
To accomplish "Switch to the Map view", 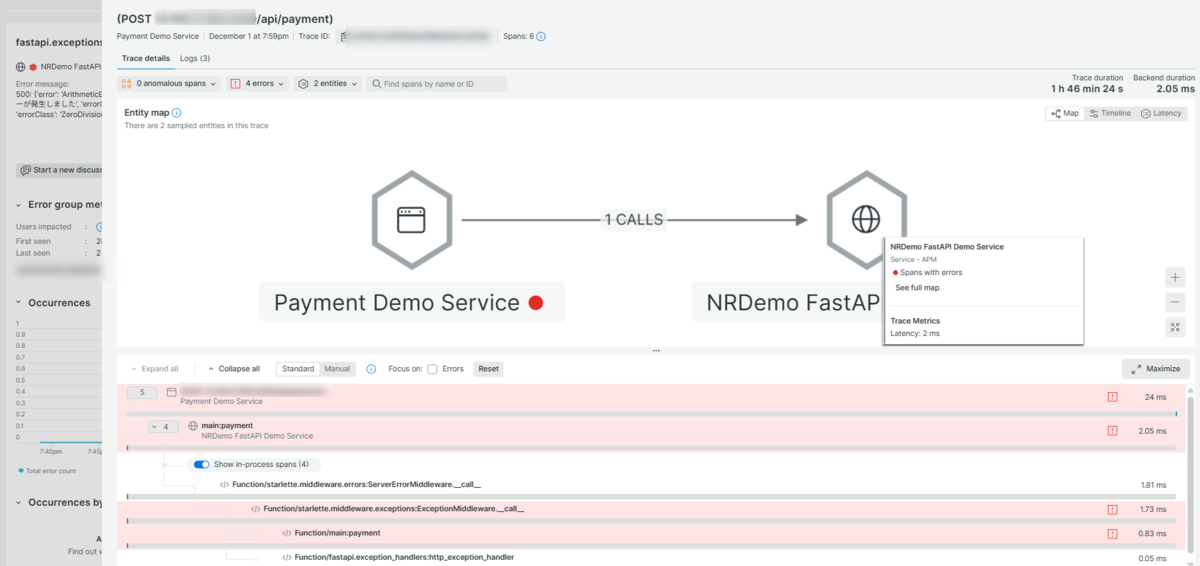I will pos(1065,114).
